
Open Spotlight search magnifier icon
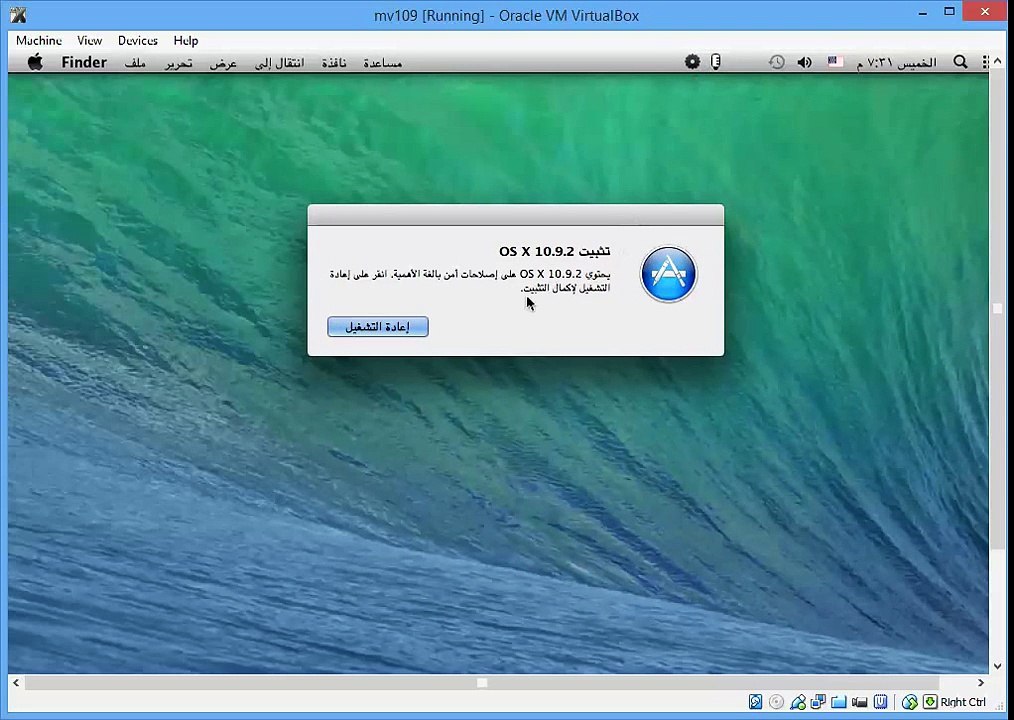click(960, 62)
